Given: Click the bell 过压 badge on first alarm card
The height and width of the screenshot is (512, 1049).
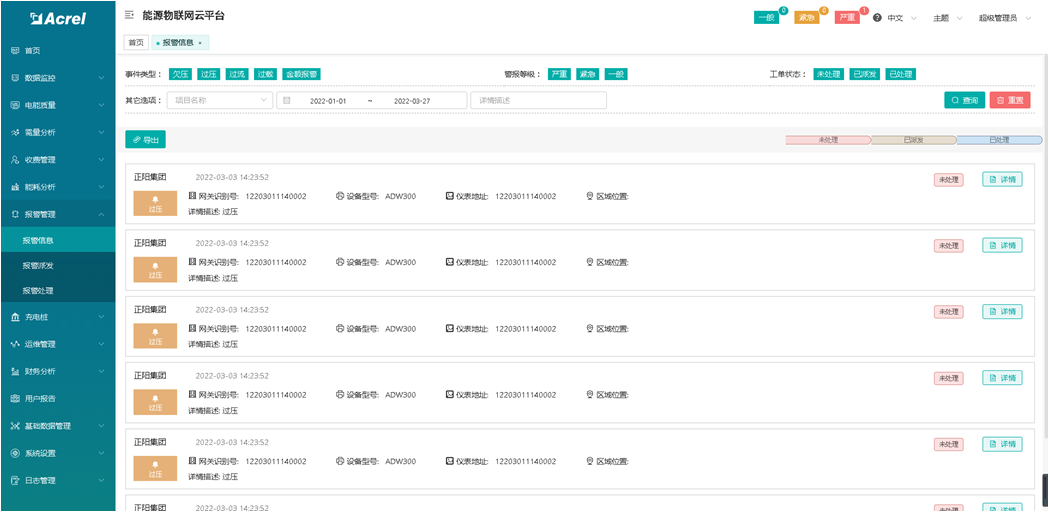Looking at the screenshot, I should click(155, 203).
